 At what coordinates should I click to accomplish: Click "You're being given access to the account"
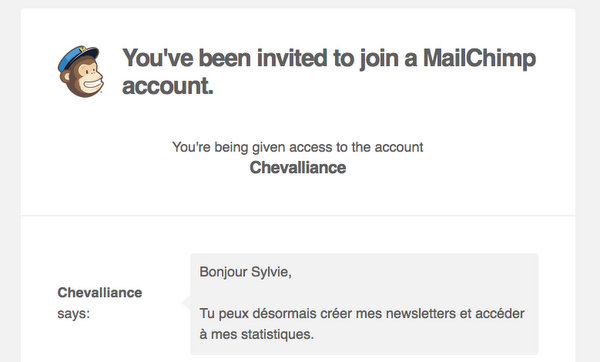[x=298, y=147]
